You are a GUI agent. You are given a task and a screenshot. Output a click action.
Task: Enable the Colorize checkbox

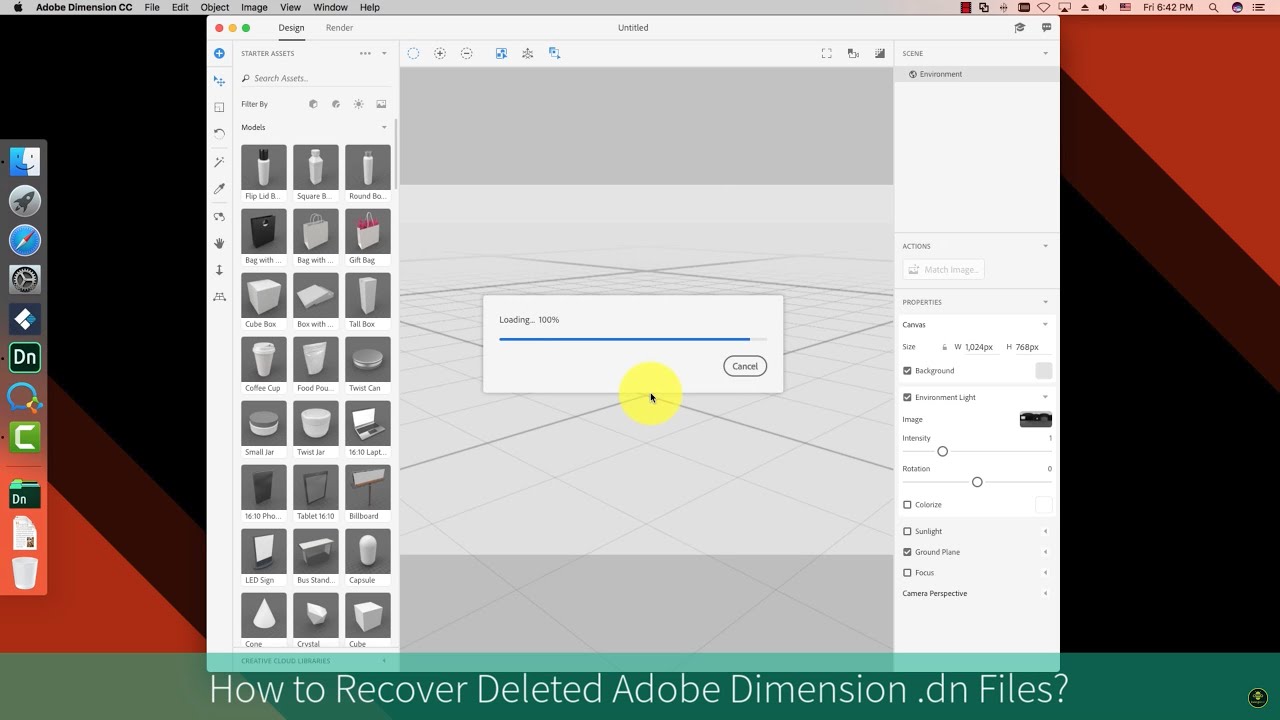(907, 505)
